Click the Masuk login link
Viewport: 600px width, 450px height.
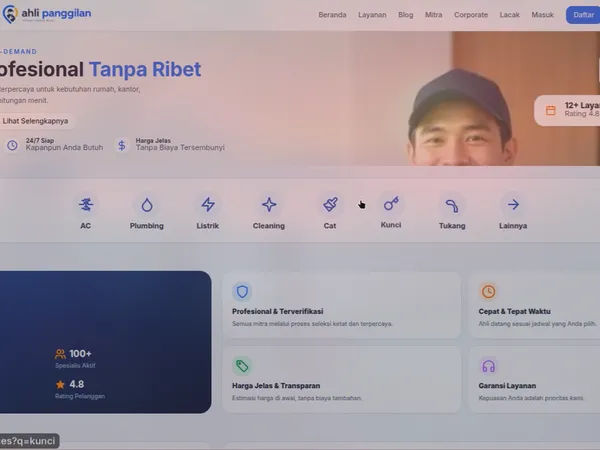[542, 15]
